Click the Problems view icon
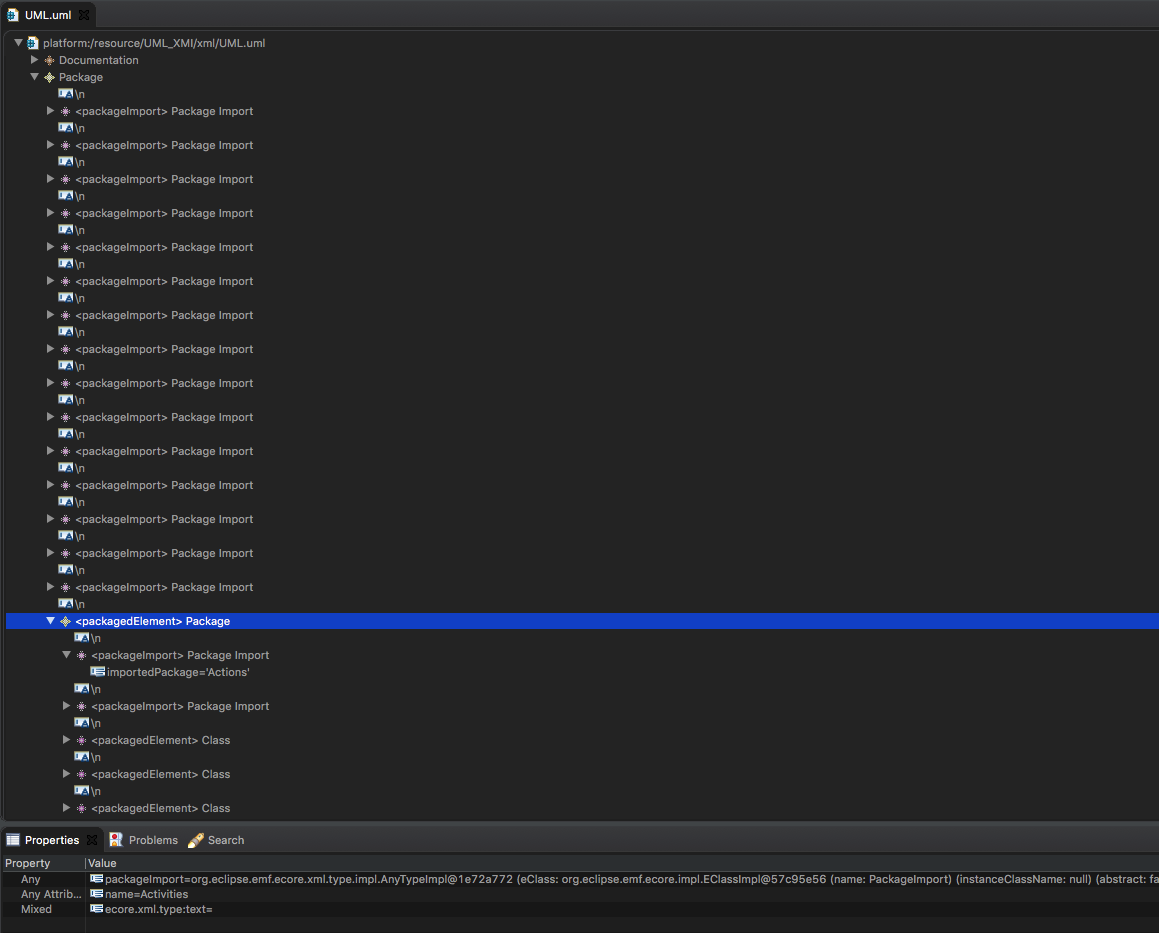This screenshot has height=933, width=1159. coord(116,840)
